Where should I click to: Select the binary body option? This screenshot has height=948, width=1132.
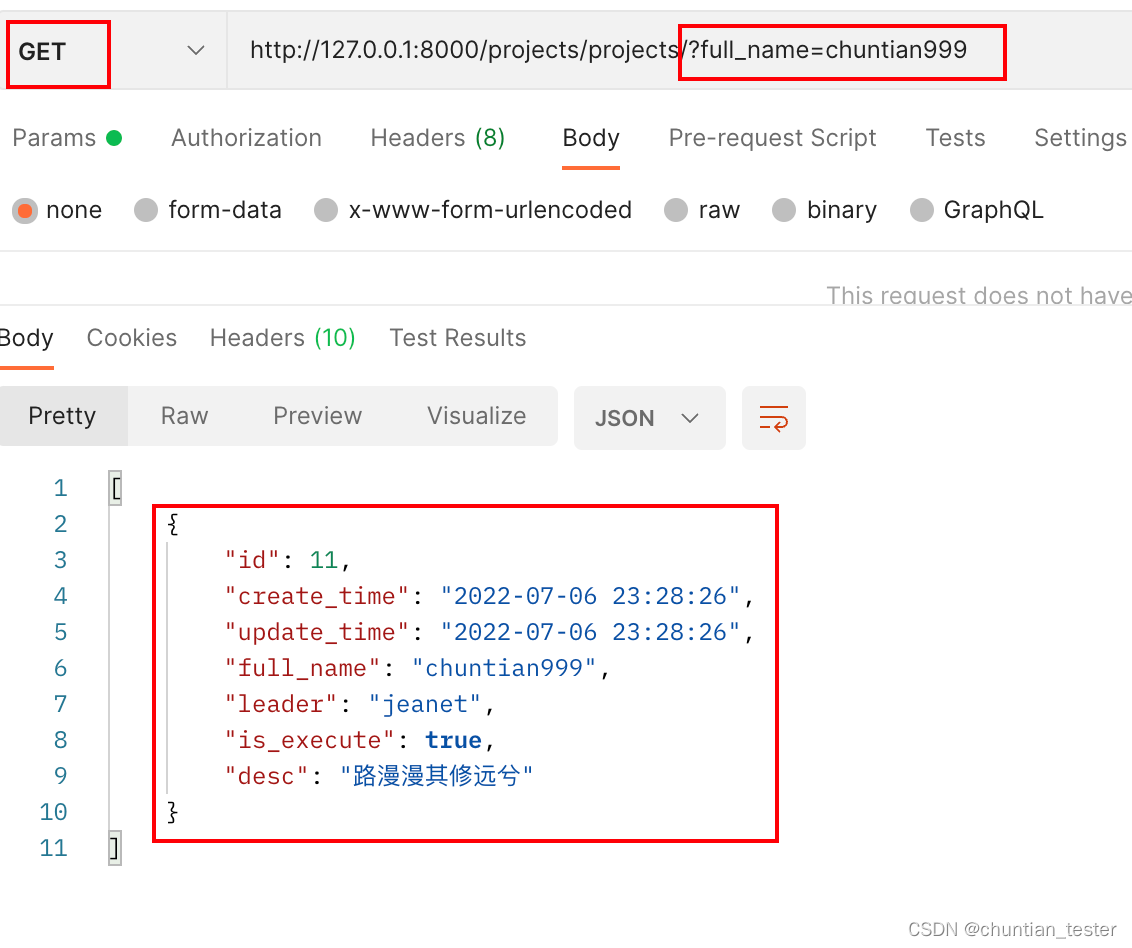click(824, 210)
